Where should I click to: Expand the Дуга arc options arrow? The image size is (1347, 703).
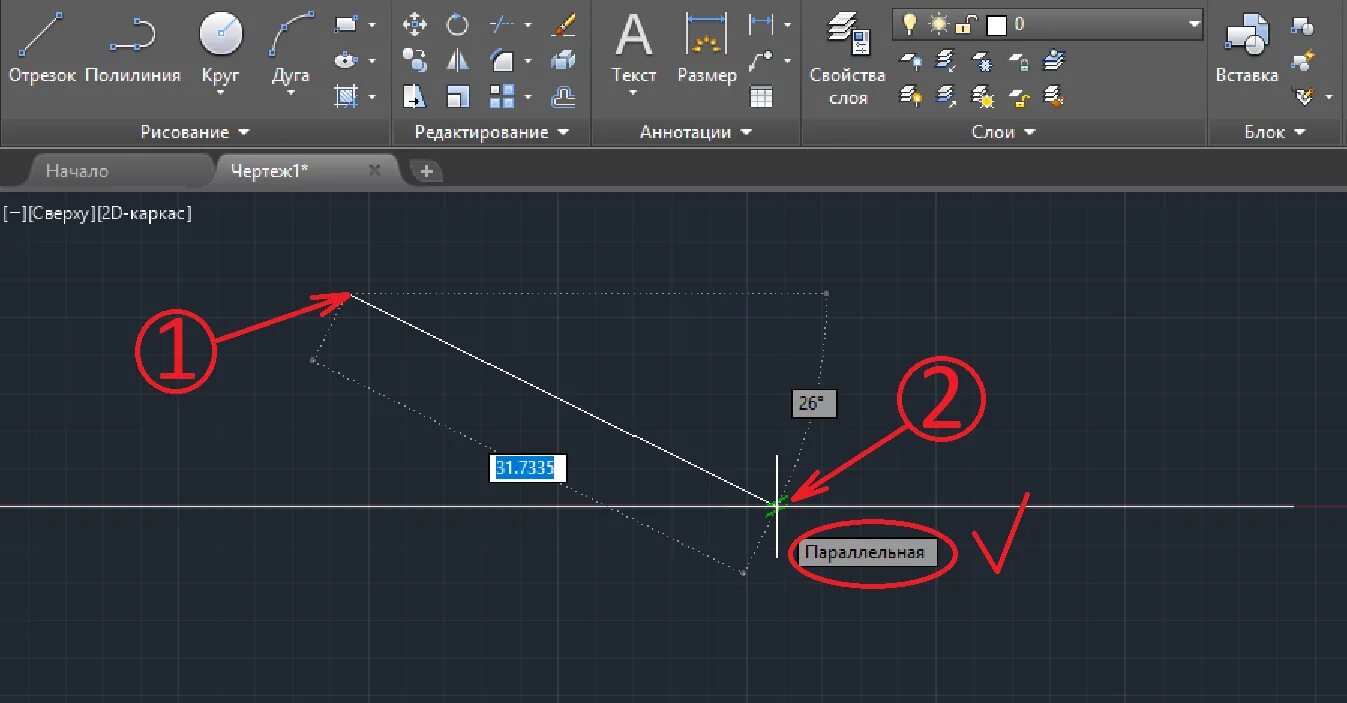[x=290, y=93]
